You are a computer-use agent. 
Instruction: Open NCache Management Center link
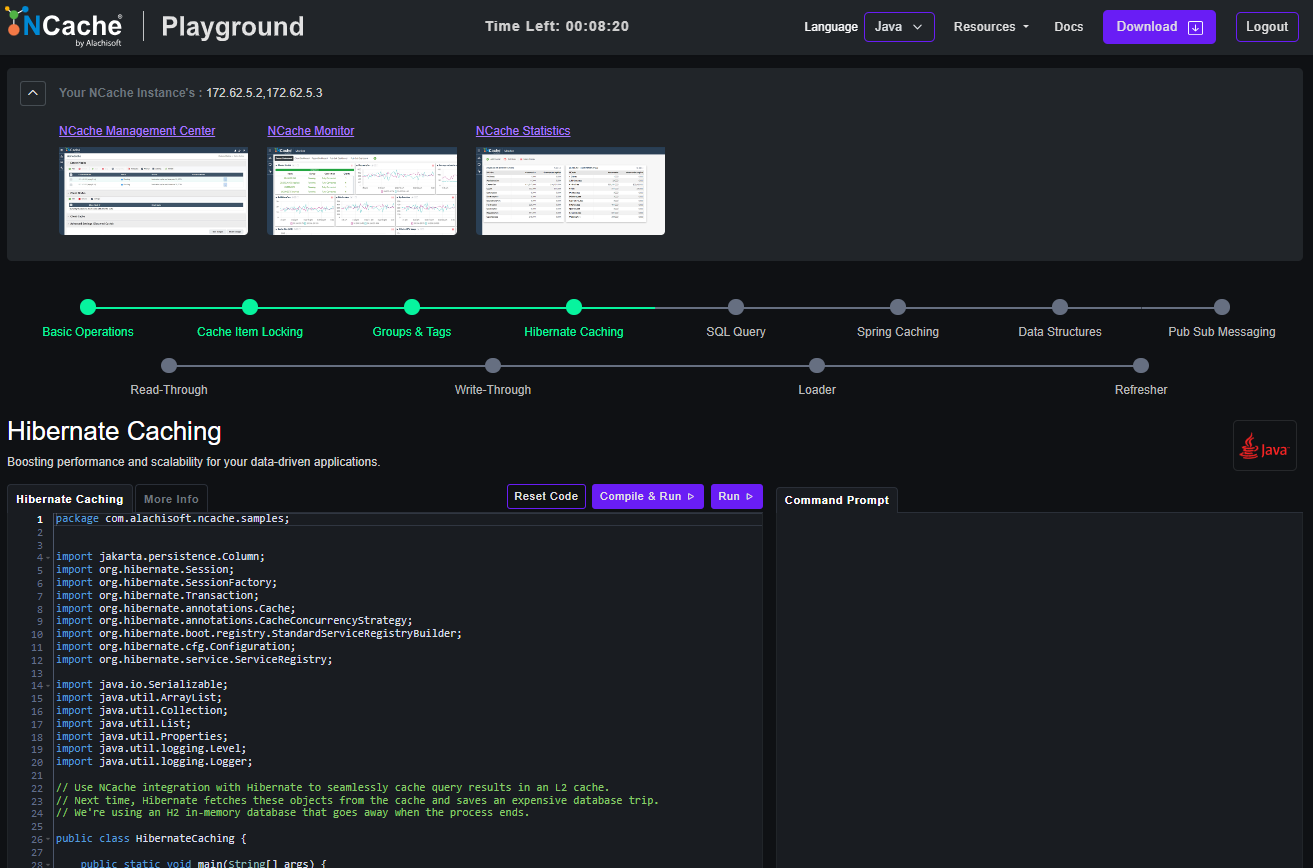pyautogui.click(x=137, y=131)
